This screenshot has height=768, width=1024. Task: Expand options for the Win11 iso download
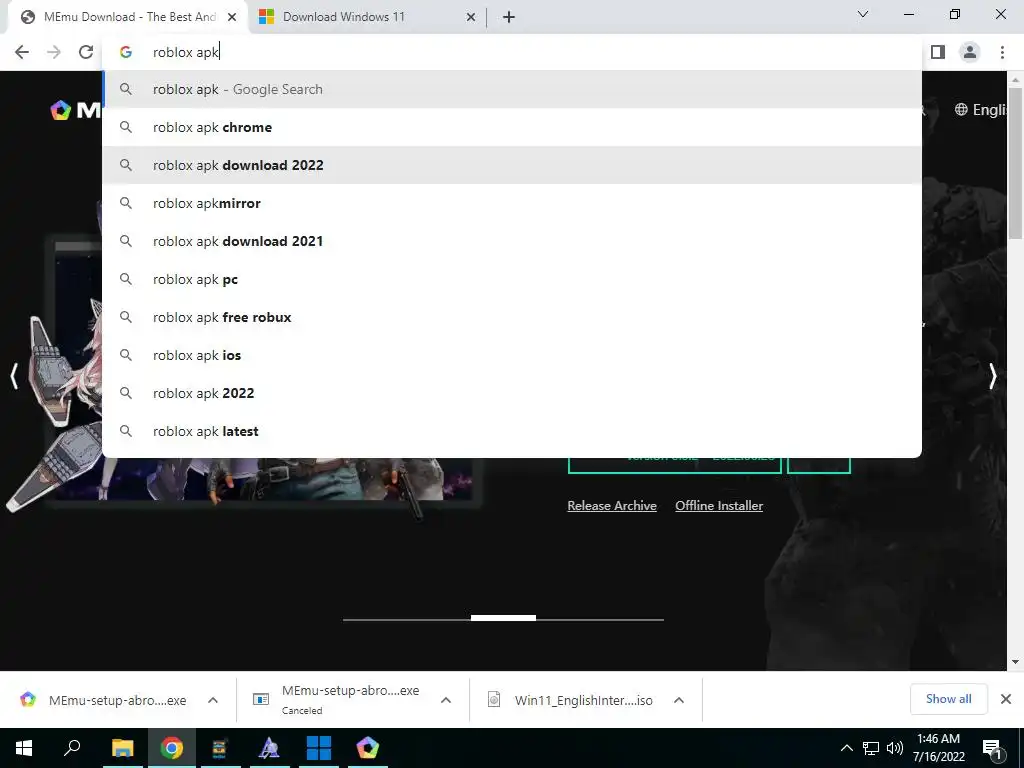coord(679,700)
